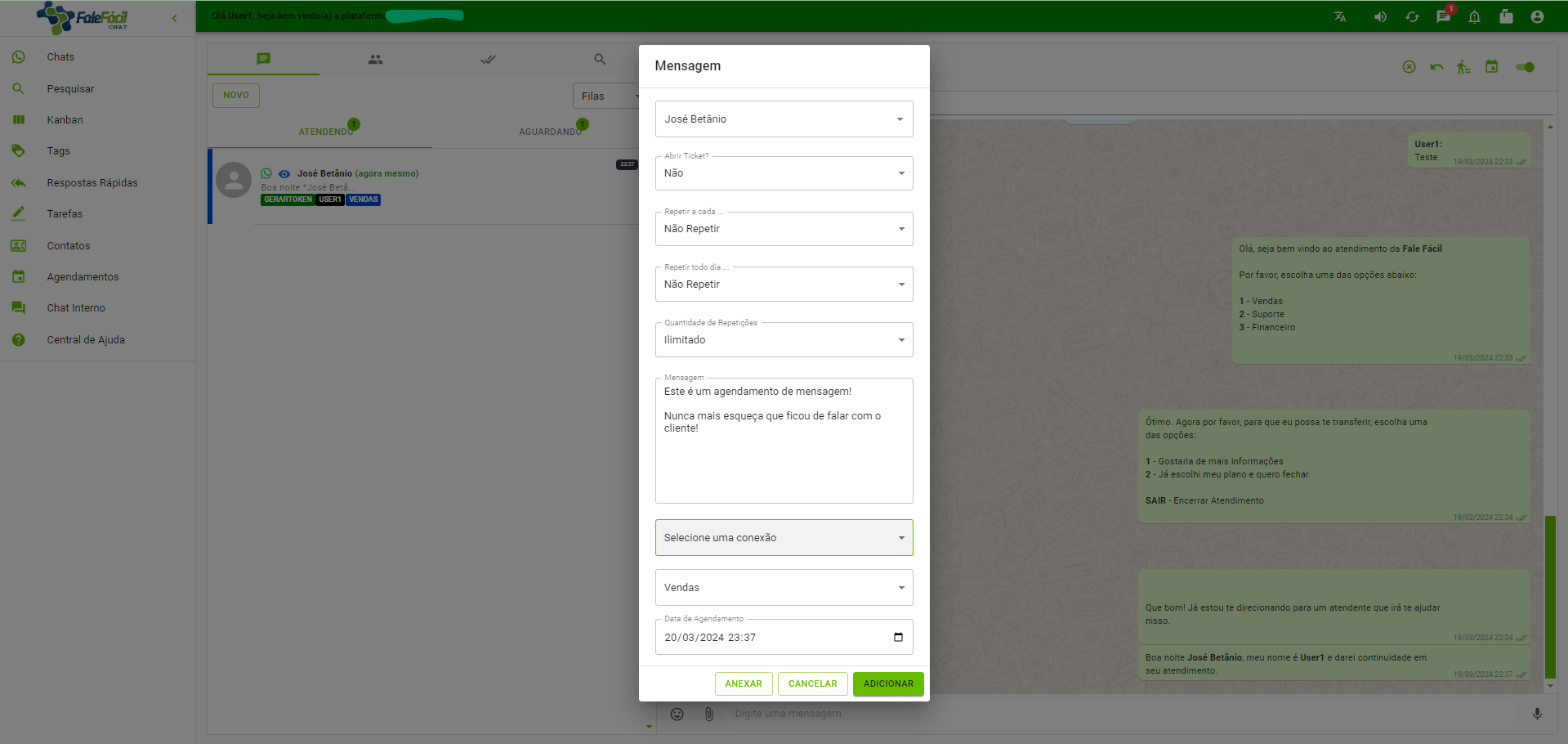Toggle the eye icon on José Betânio ticket
The image size is (1568, 744).
point(284,174)
